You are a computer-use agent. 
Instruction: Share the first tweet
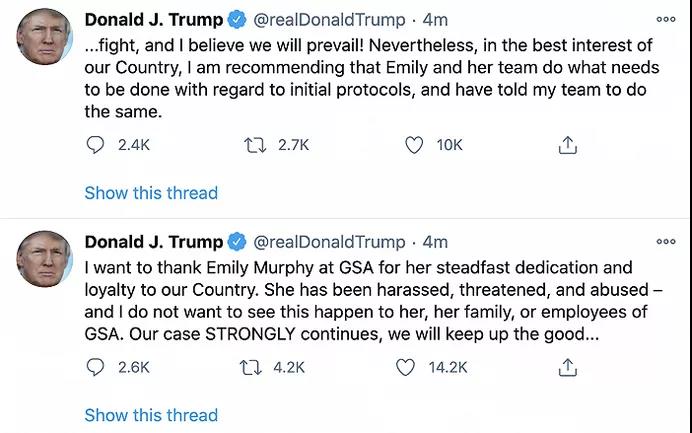pos(567,145)
